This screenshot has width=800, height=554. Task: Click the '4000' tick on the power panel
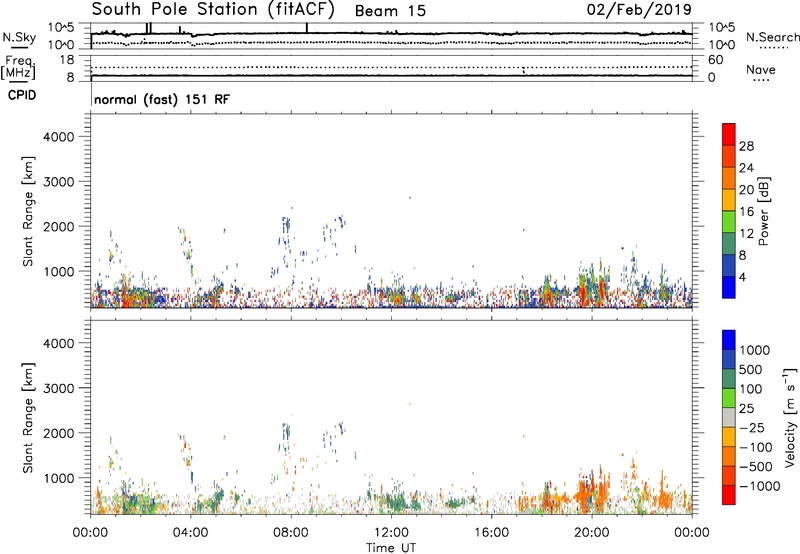tap(58, 137)
